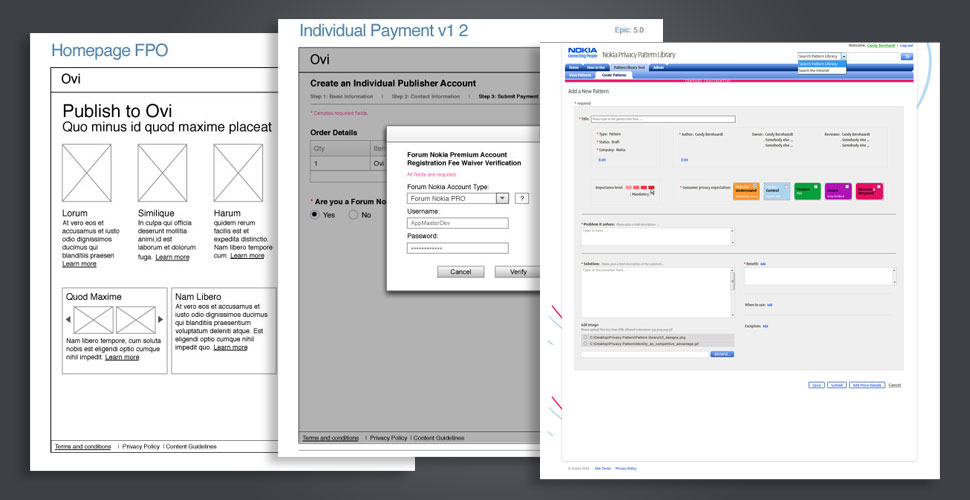Click Add link next to Benefit
Viewport: 970px width, 500px height.
(763, 264)
